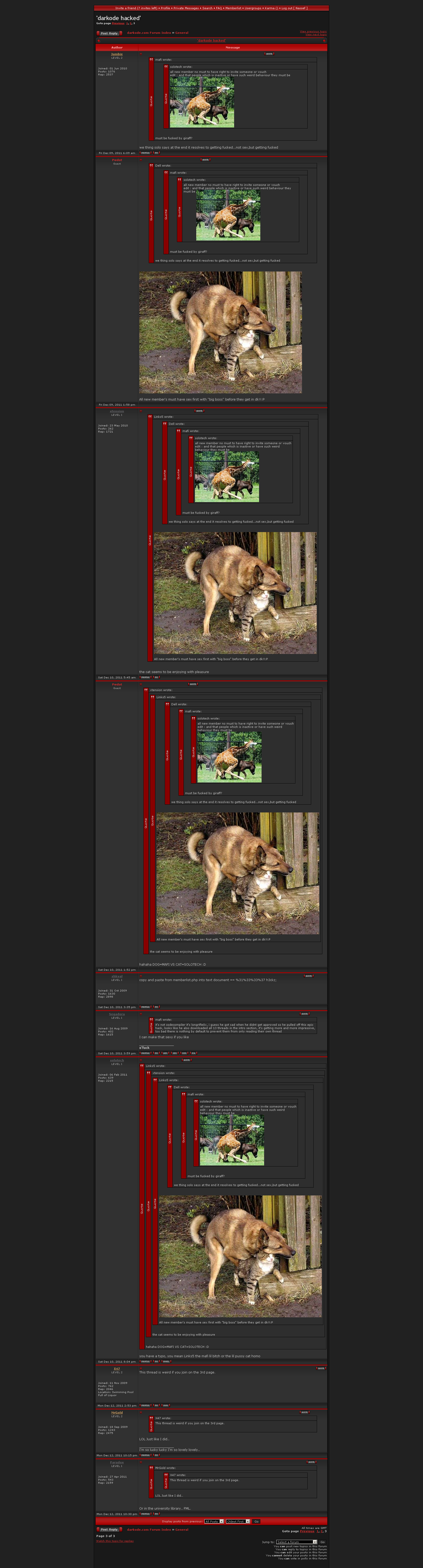Viewport: 423px width, 1568px height.
Task: Expand the 'Select a forum' jump dropdown
Action: click(x=296, y=1542)
